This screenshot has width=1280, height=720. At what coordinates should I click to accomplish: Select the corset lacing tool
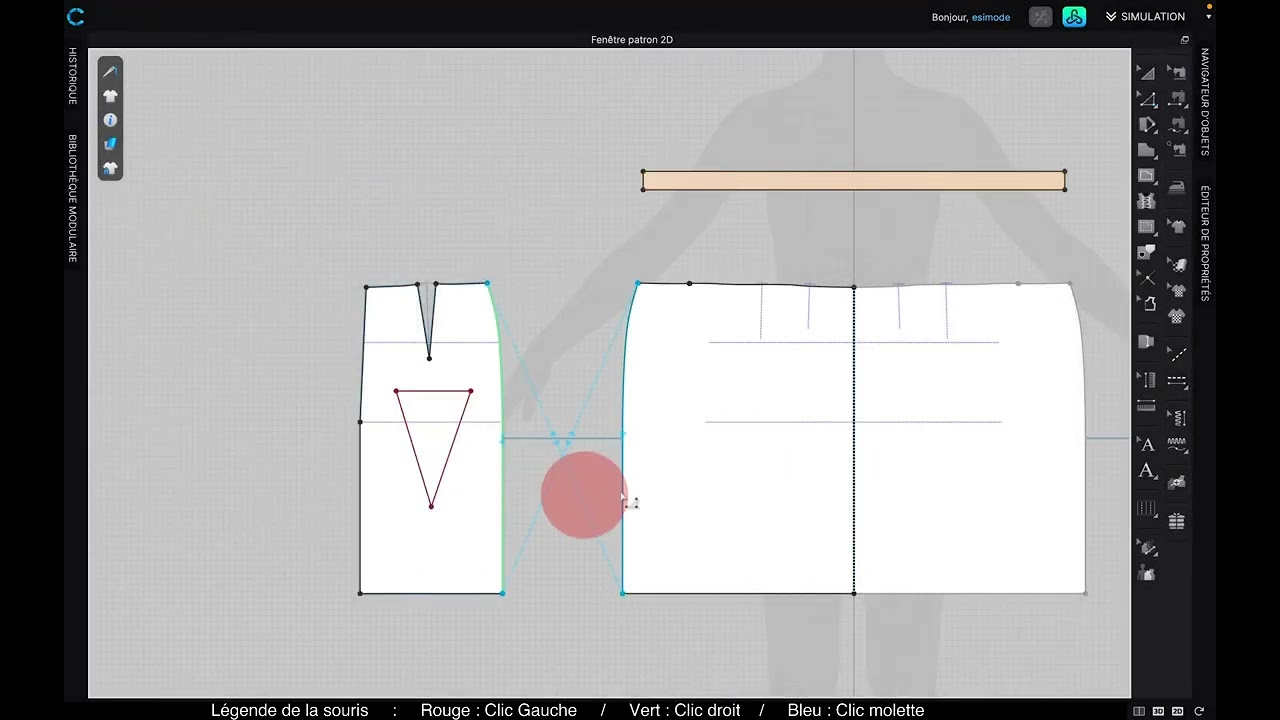1147,201
